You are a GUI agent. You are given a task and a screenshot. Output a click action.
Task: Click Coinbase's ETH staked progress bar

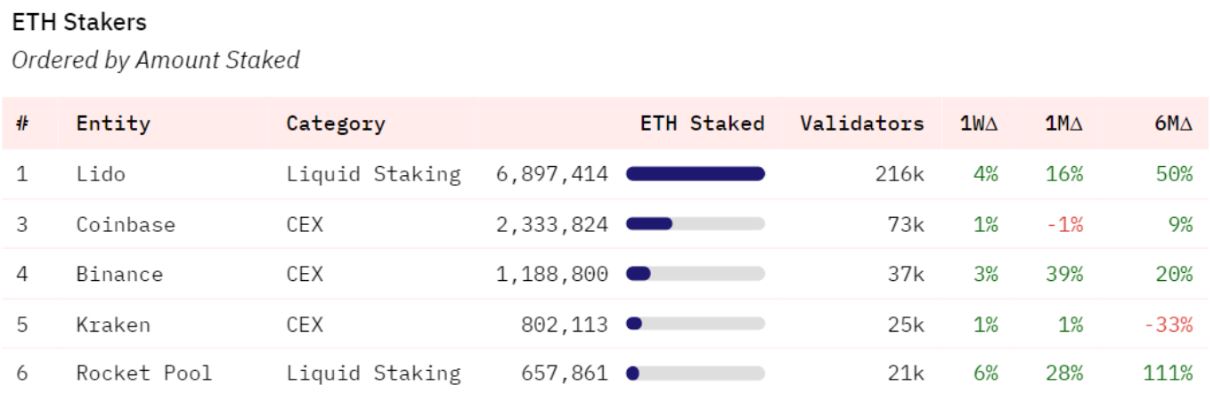pos(695,224)
